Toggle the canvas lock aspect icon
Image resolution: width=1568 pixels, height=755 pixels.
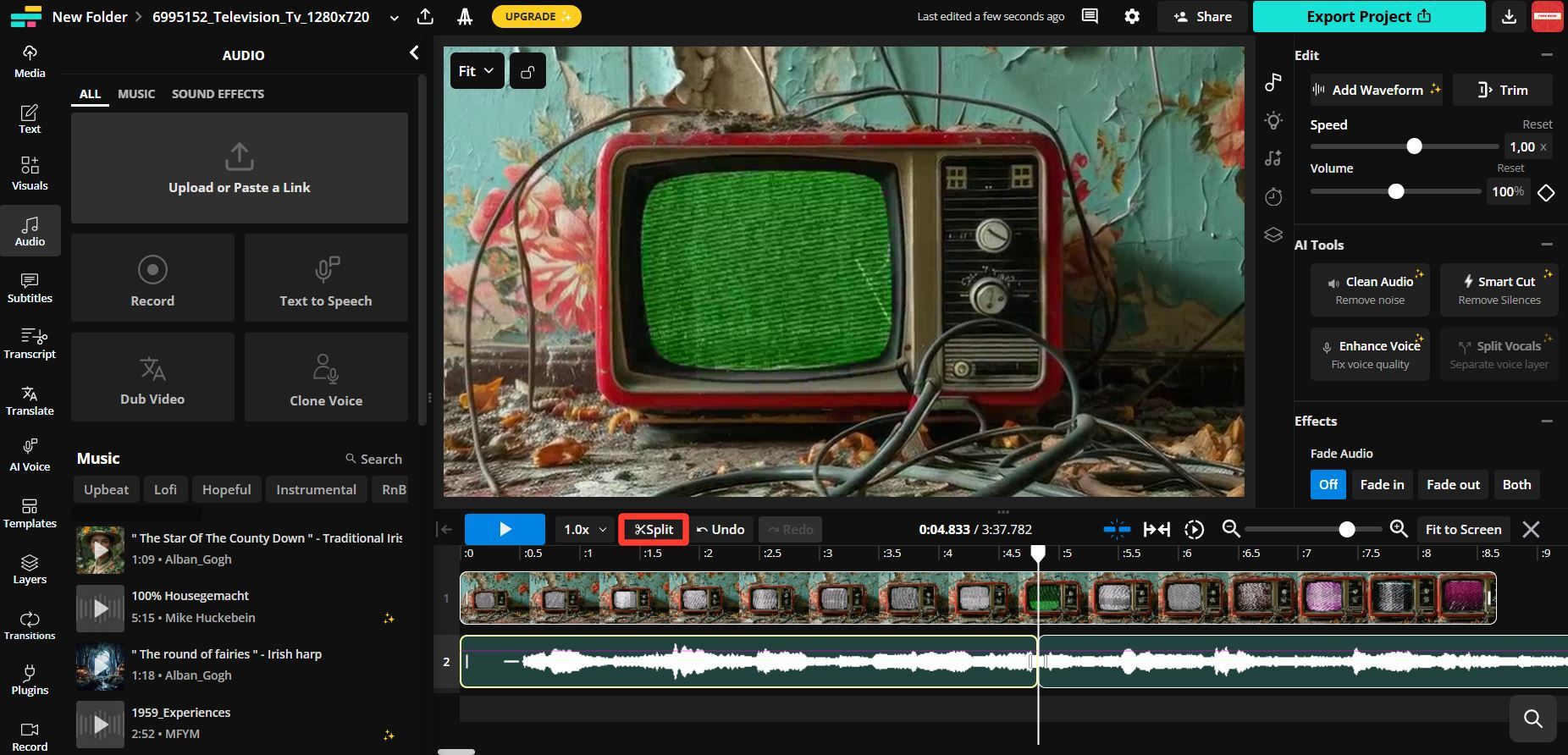[x=527, y=71]
